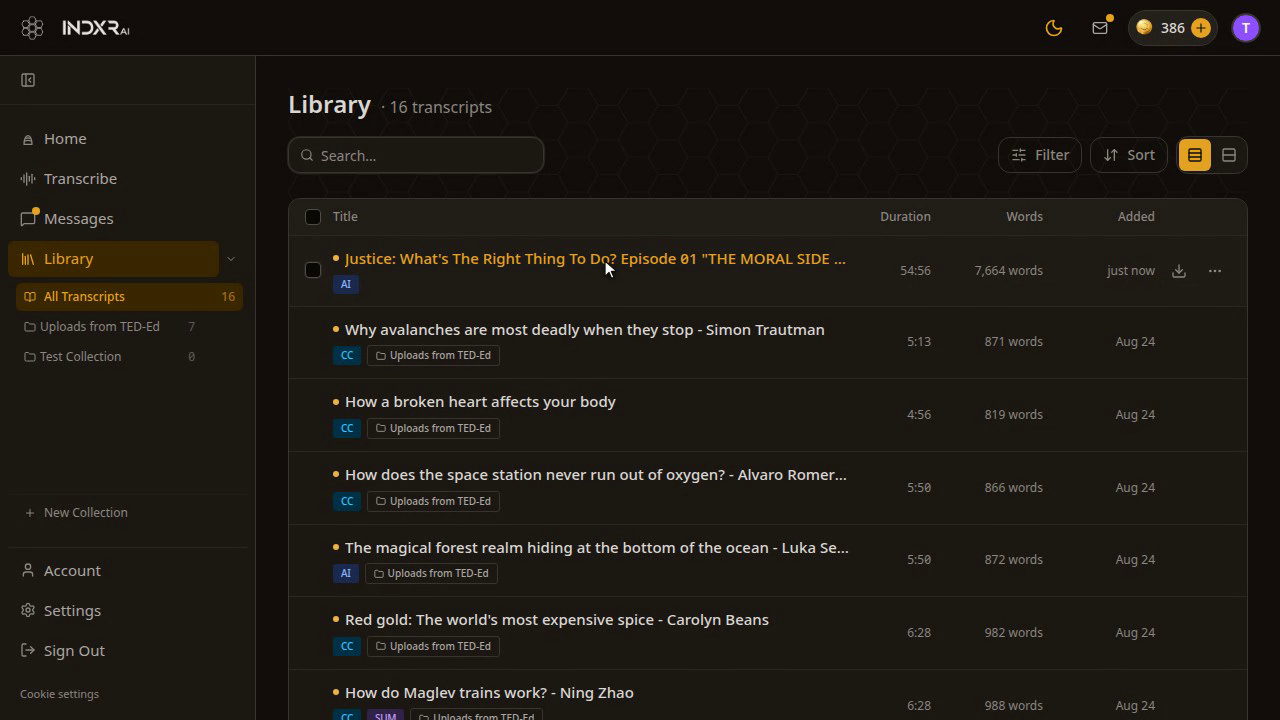Open the Filter options
The width and height of the screenshot is (1280, 720).
1040,155
